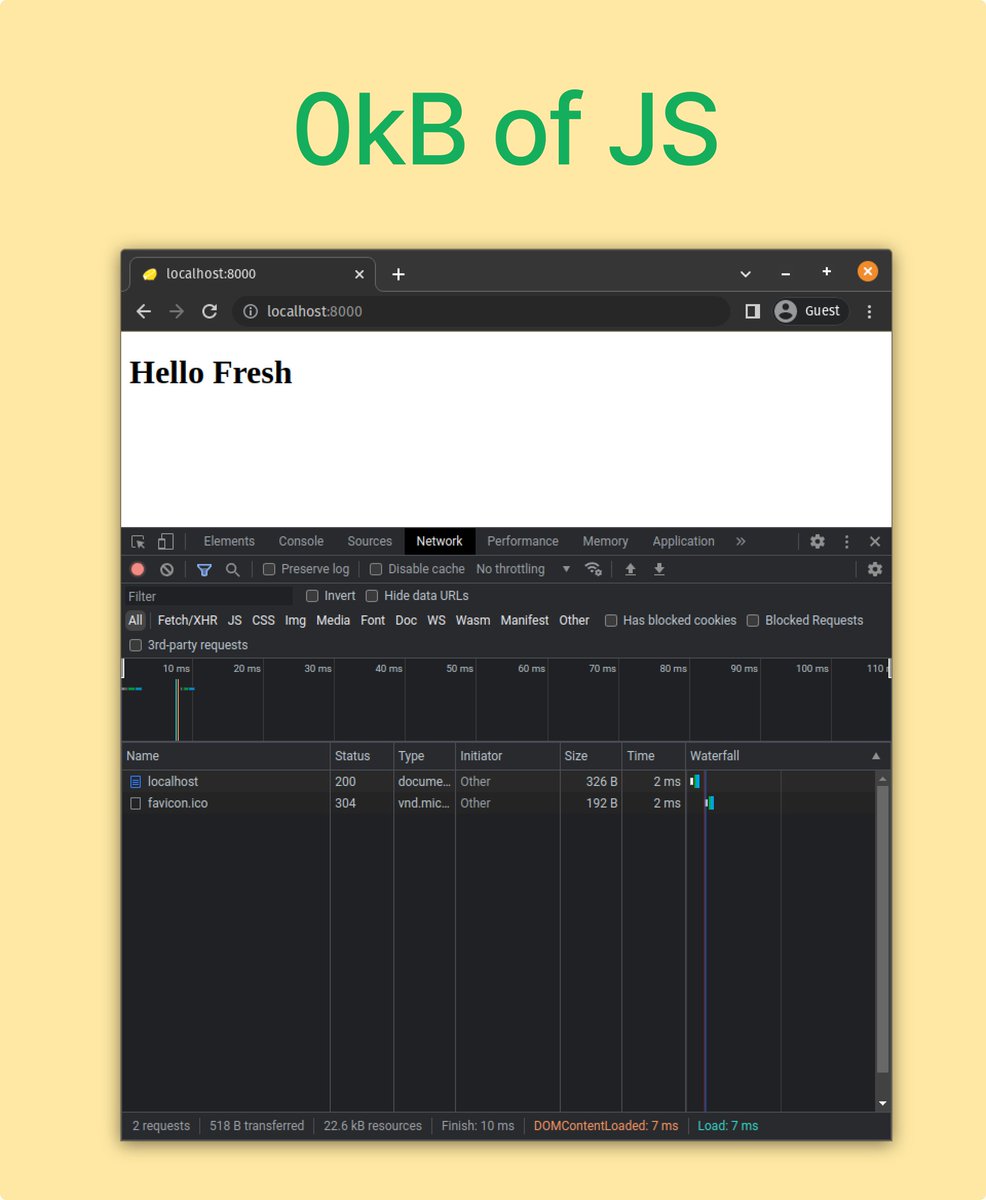
Task: Click the Filter text field
Action: pos(209,596)
